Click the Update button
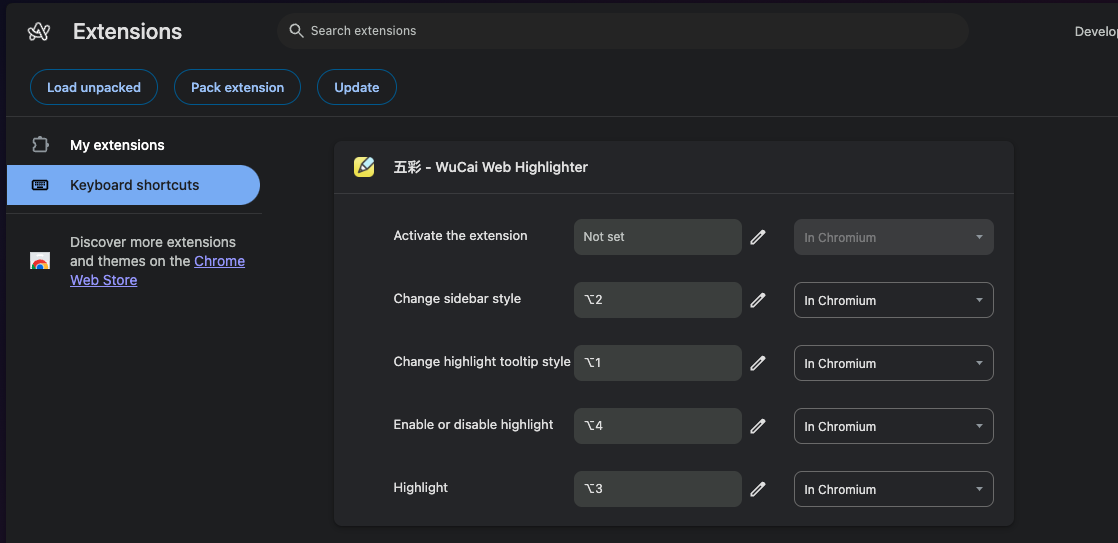 coord(357,87)
